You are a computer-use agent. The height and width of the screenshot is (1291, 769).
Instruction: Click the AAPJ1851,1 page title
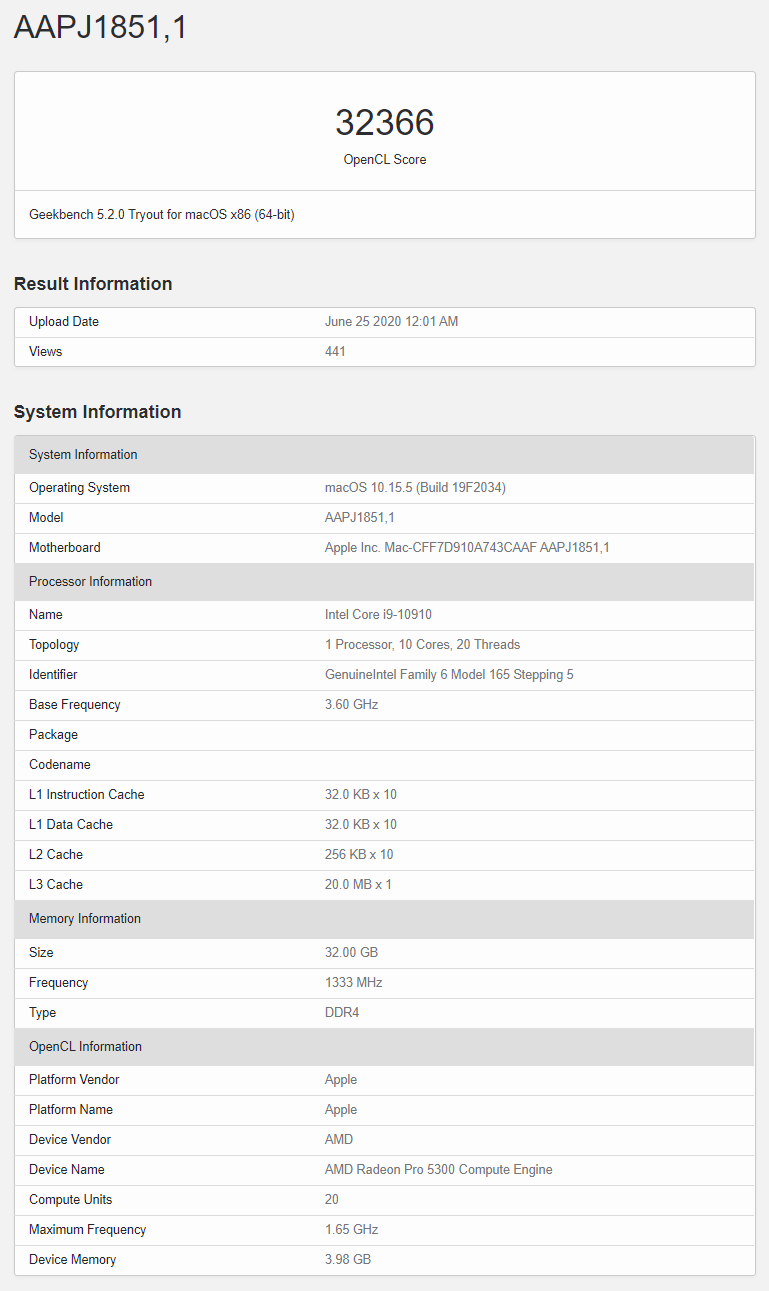(100, 27)
